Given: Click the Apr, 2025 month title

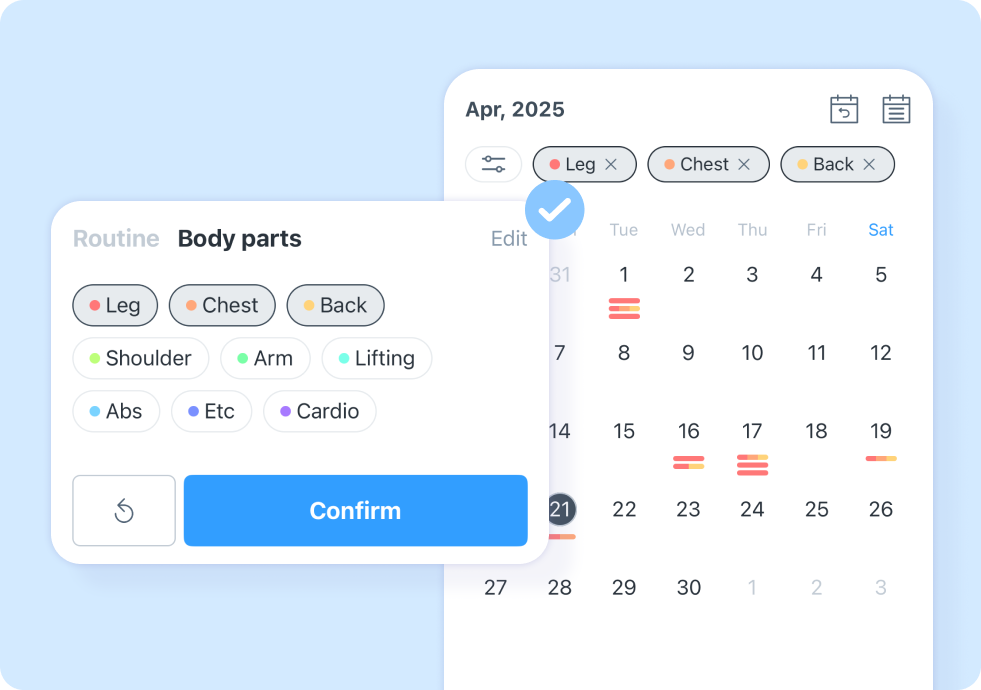Looking at the screenshot, I should [x=515, y=109].
